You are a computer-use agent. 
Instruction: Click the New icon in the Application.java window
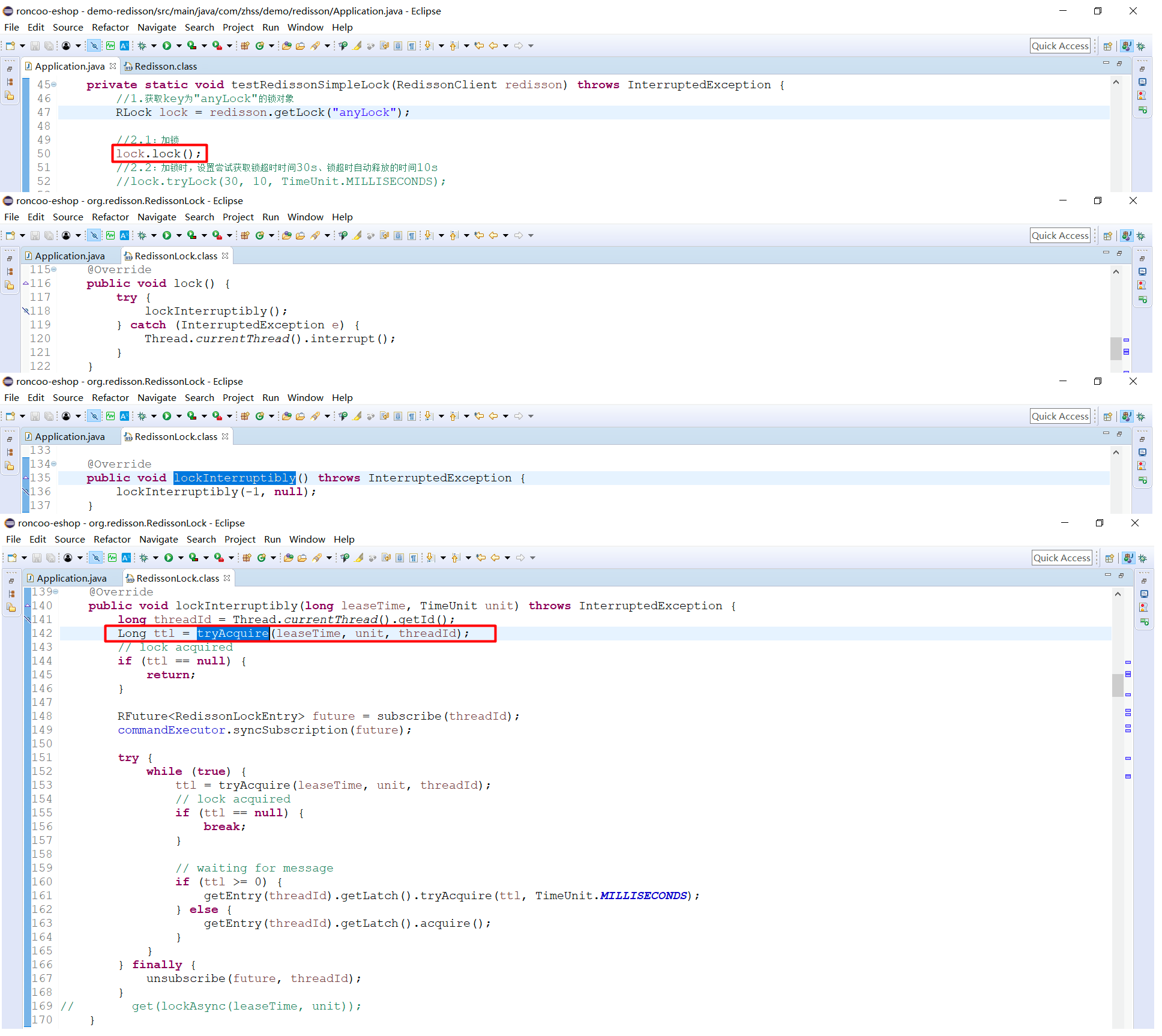pos(10,46)
